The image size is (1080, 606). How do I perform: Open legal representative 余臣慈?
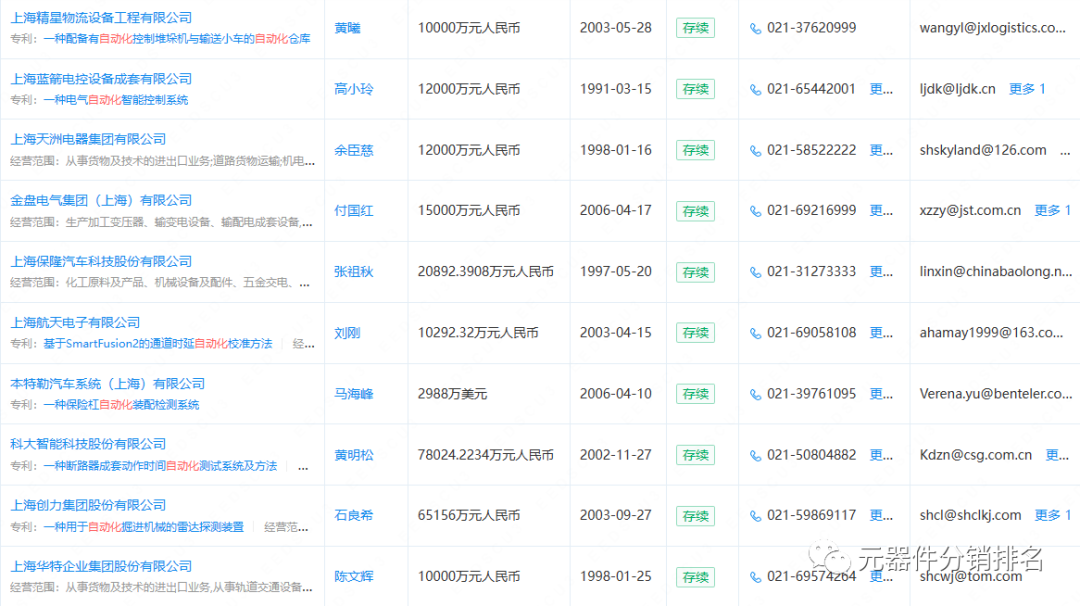tap(354, 150)
